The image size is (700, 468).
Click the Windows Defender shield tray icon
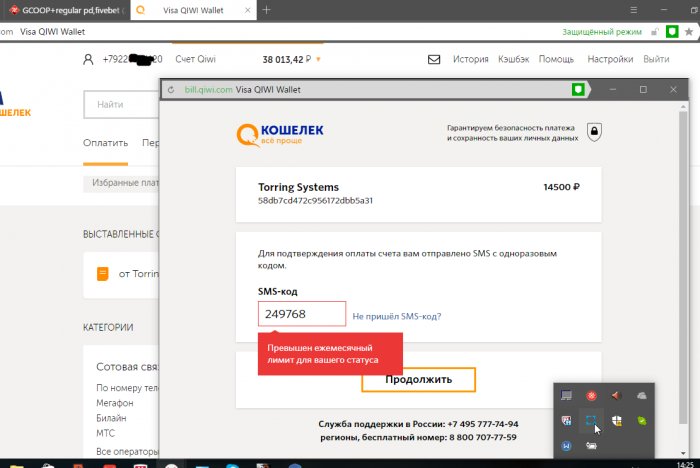(617, 420)
